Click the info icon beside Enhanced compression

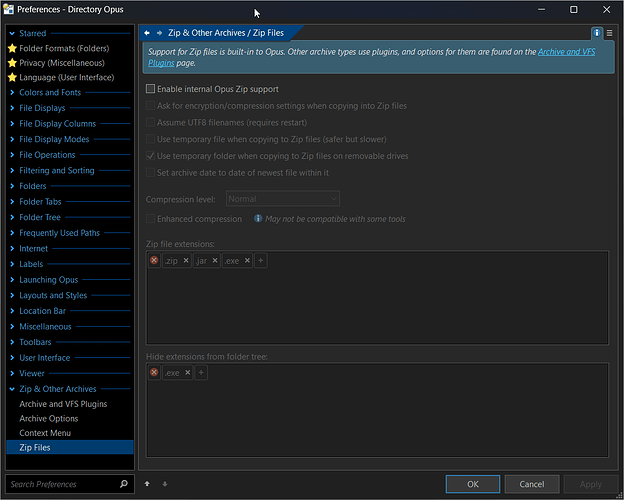coord(258,219)
